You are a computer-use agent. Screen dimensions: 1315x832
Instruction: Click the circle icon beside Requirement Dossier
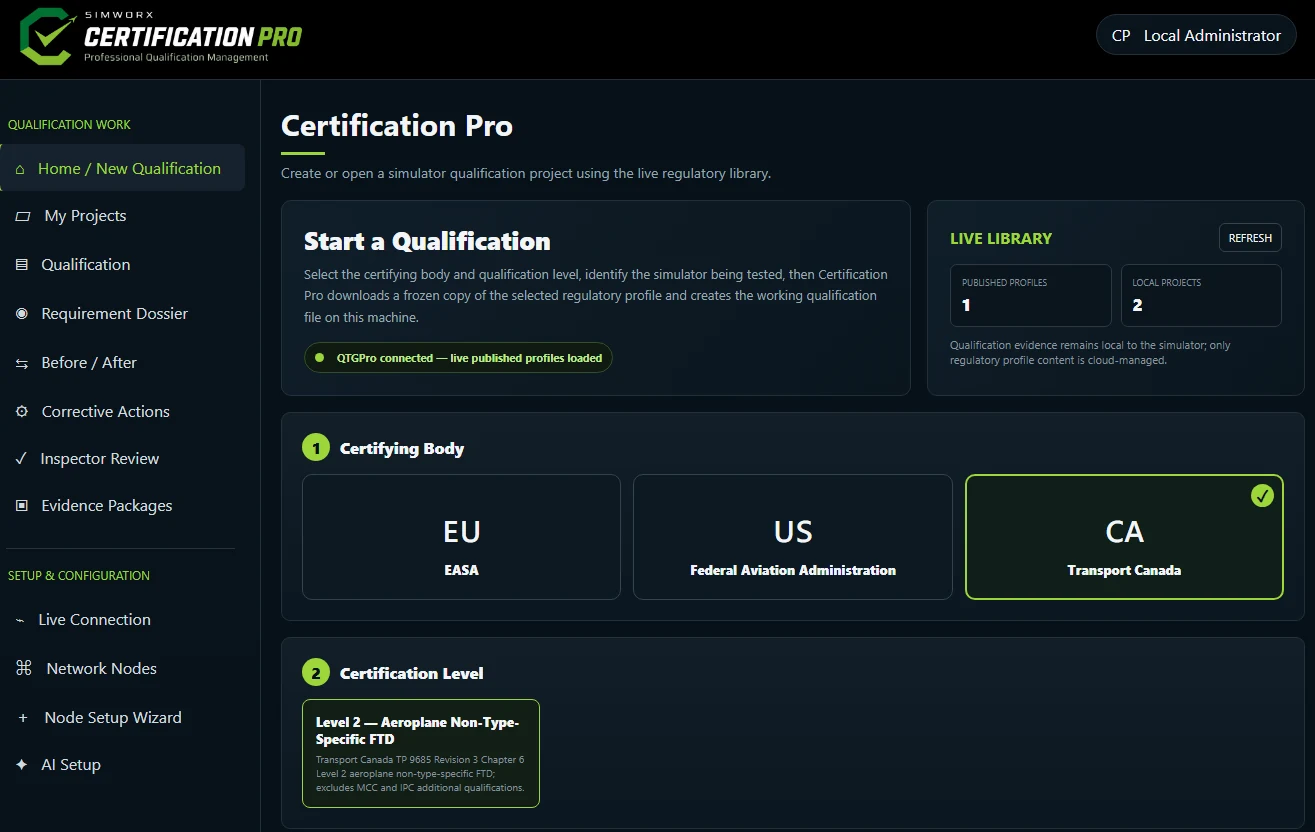pyautogui.click(x=22, y=314)
